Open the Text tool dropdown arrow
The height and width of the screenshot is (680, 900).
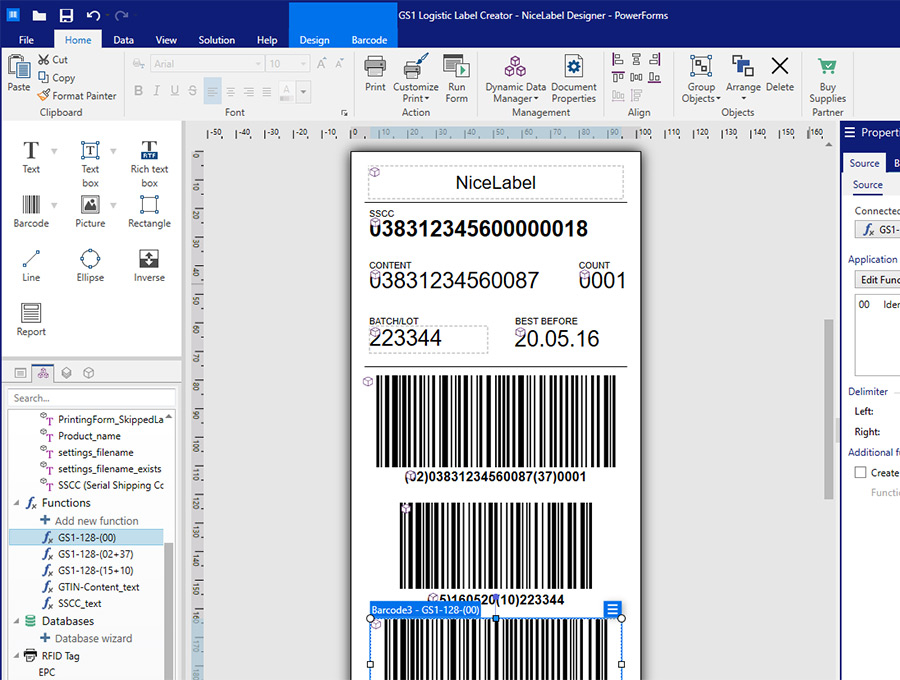(54, 151)
